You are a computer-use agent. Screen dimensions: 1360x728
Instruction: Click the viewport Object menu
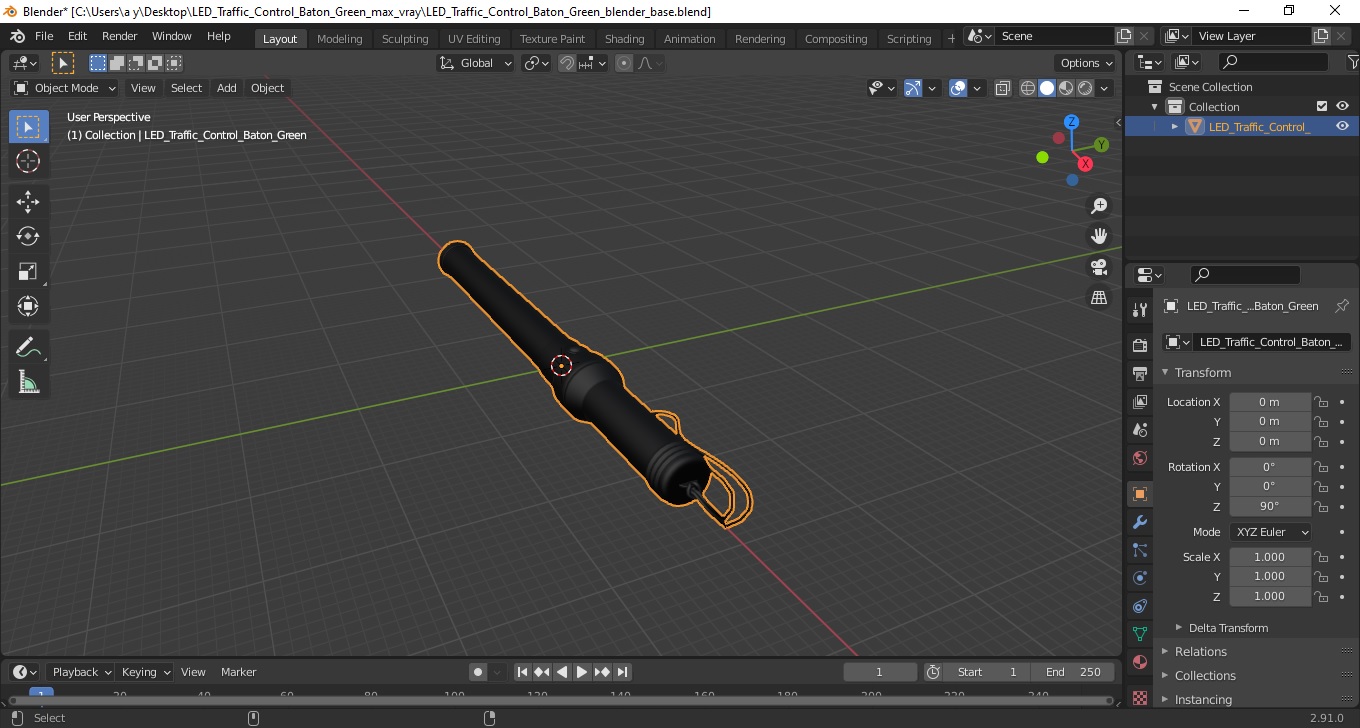pos(267,88)
